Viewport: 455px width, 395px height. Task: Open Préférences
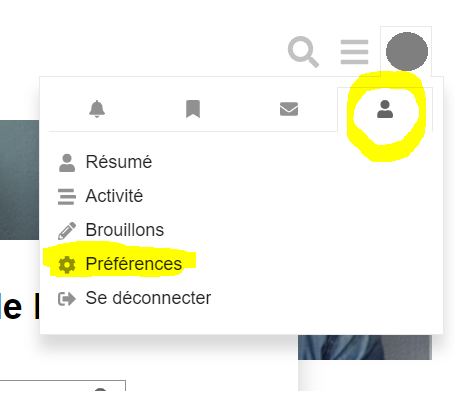pos(134,264)
